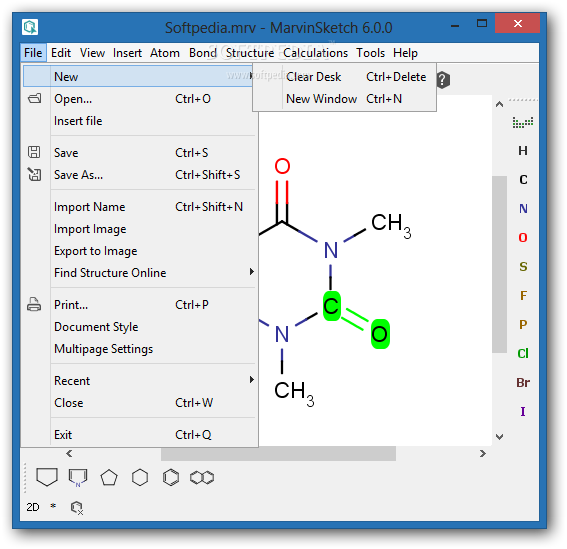Click the canvas horizontal scrollbar thumb
Image resolution: width=567 pixels, height=549 pixels.
click(x=278, y=454)
